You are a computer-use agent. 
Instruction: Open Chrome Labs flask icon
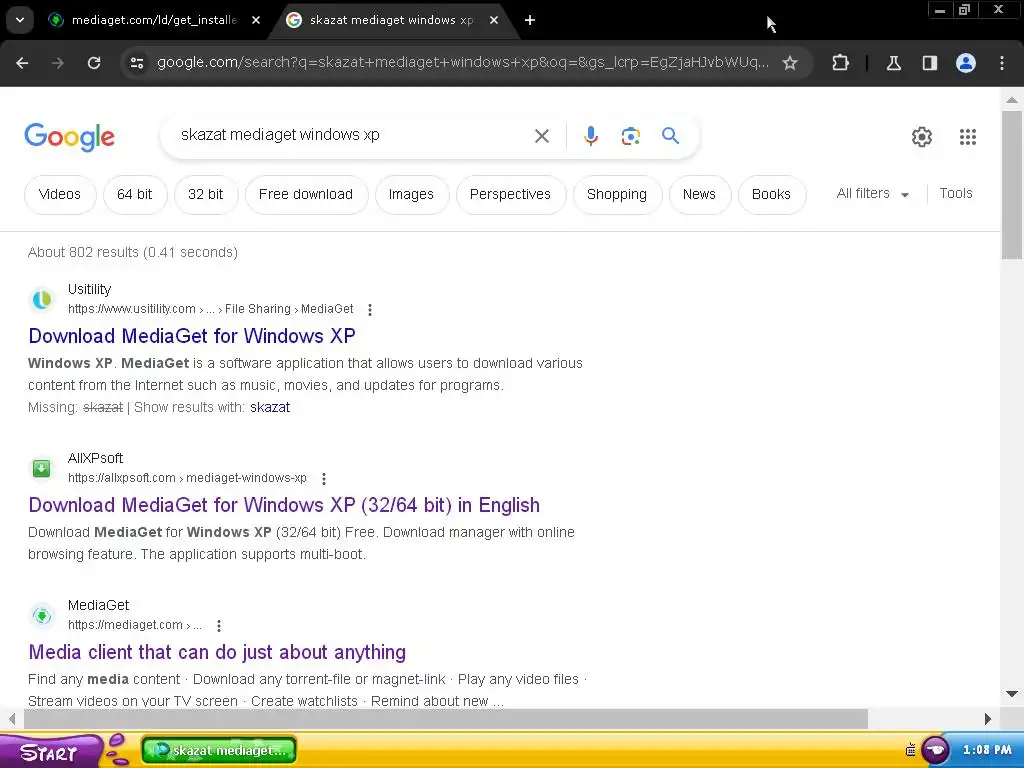coord(893,63)
